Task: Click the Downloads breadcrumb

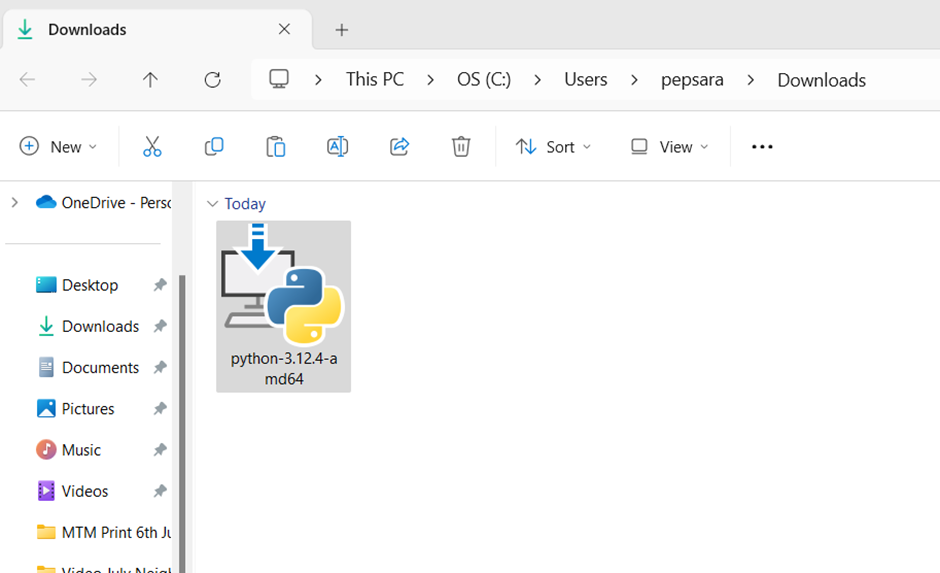Action: [821, 80]
